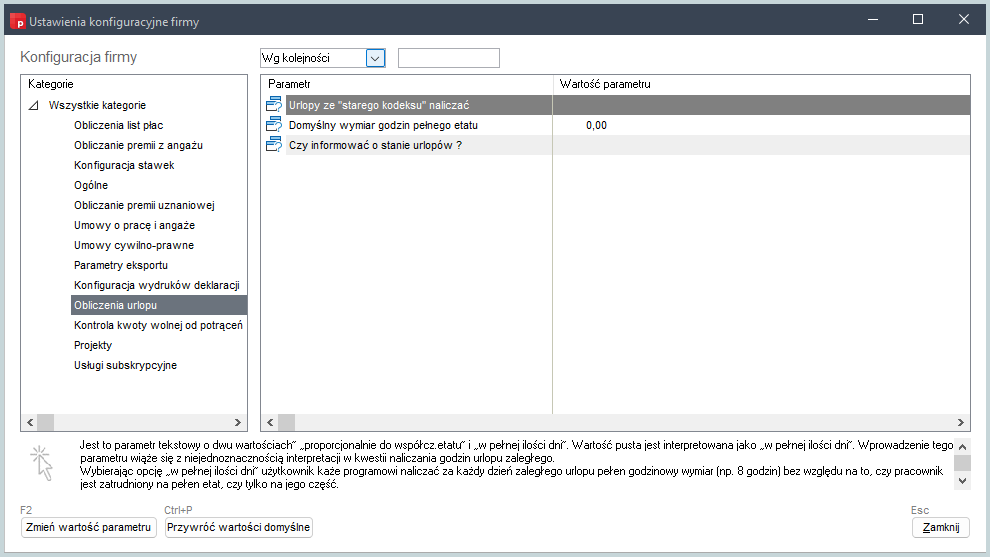Viewport: 990px width, 557px height.
Task: Click the Kategorie panel header
Action: (51, 84)
